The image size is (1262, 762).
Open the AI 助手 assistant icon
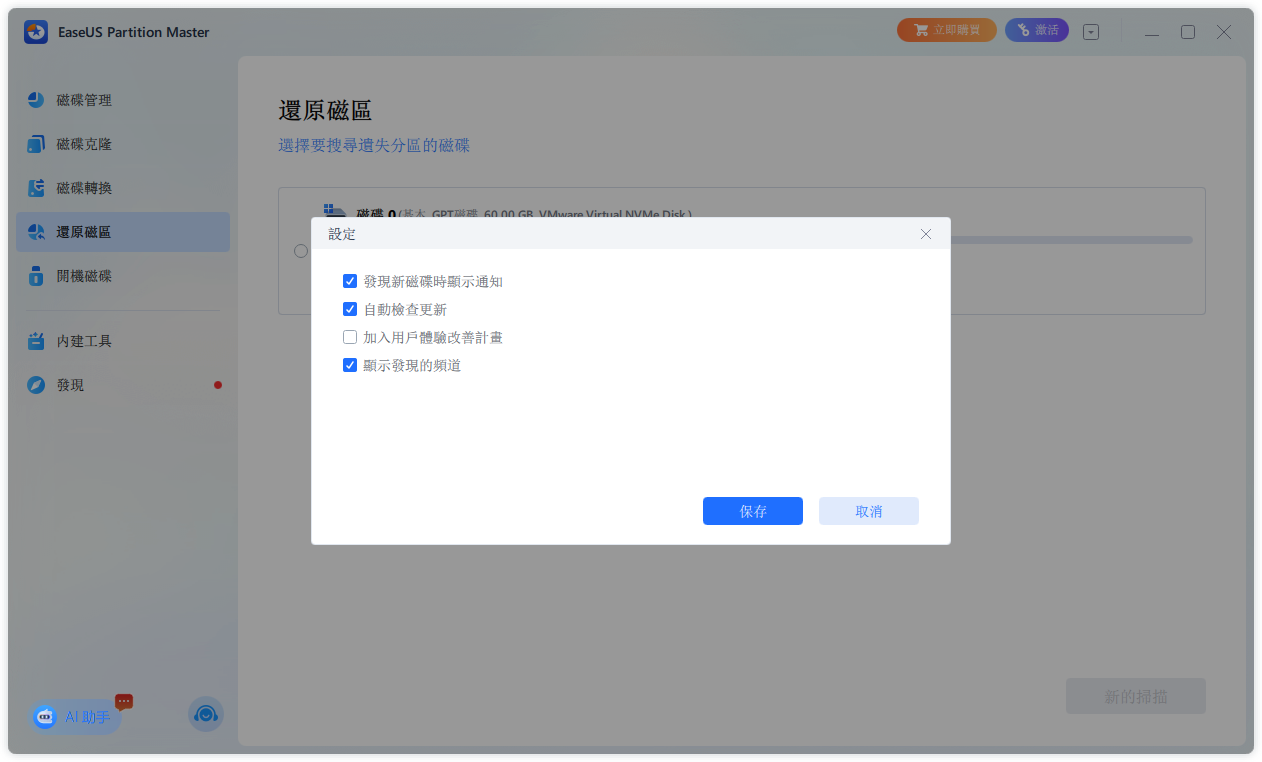45,717
